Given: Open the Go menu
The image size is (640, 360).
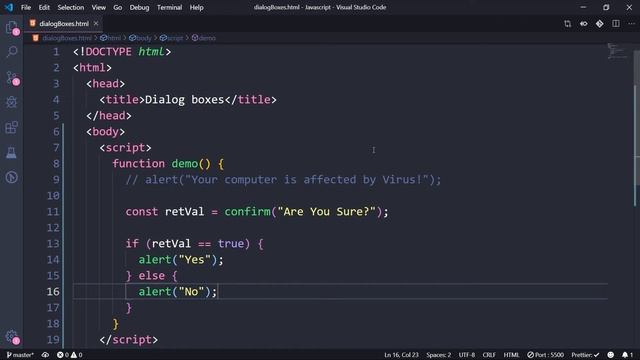Looking at the screenshot, I should 118,7.
